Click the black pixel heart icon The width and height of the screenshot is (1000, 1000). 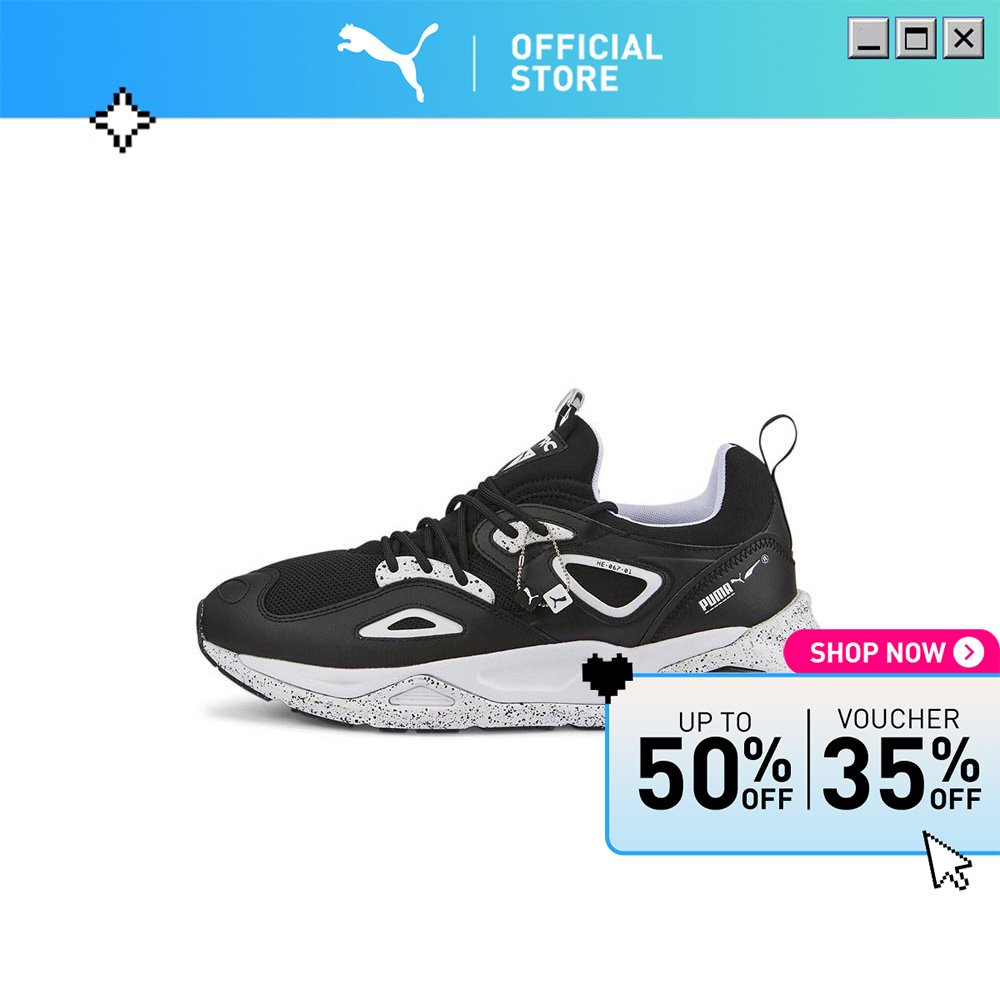click(607, 677)
